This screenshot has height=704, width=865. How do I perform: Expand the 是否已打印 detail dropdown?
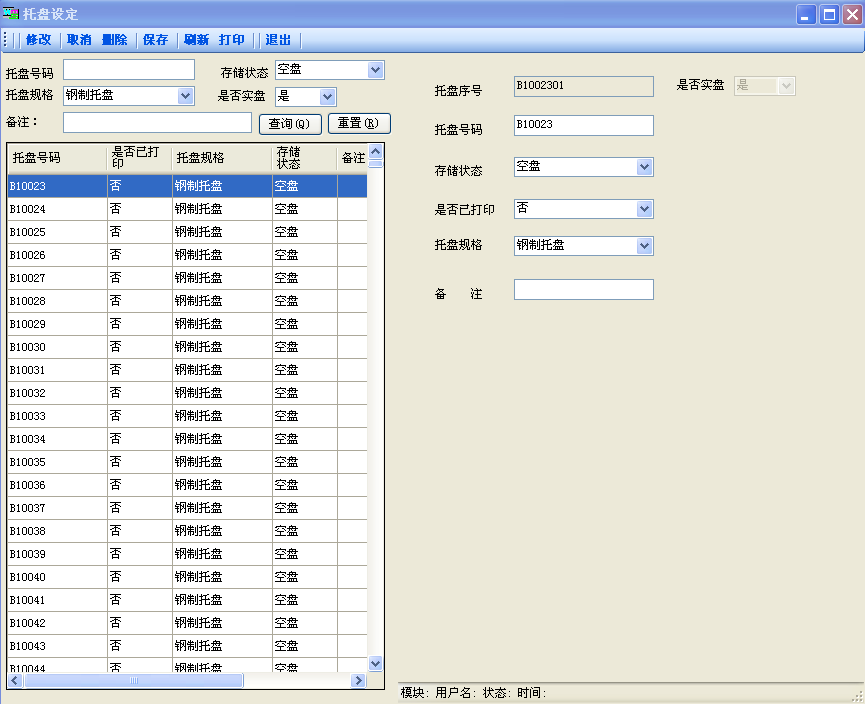644,209
